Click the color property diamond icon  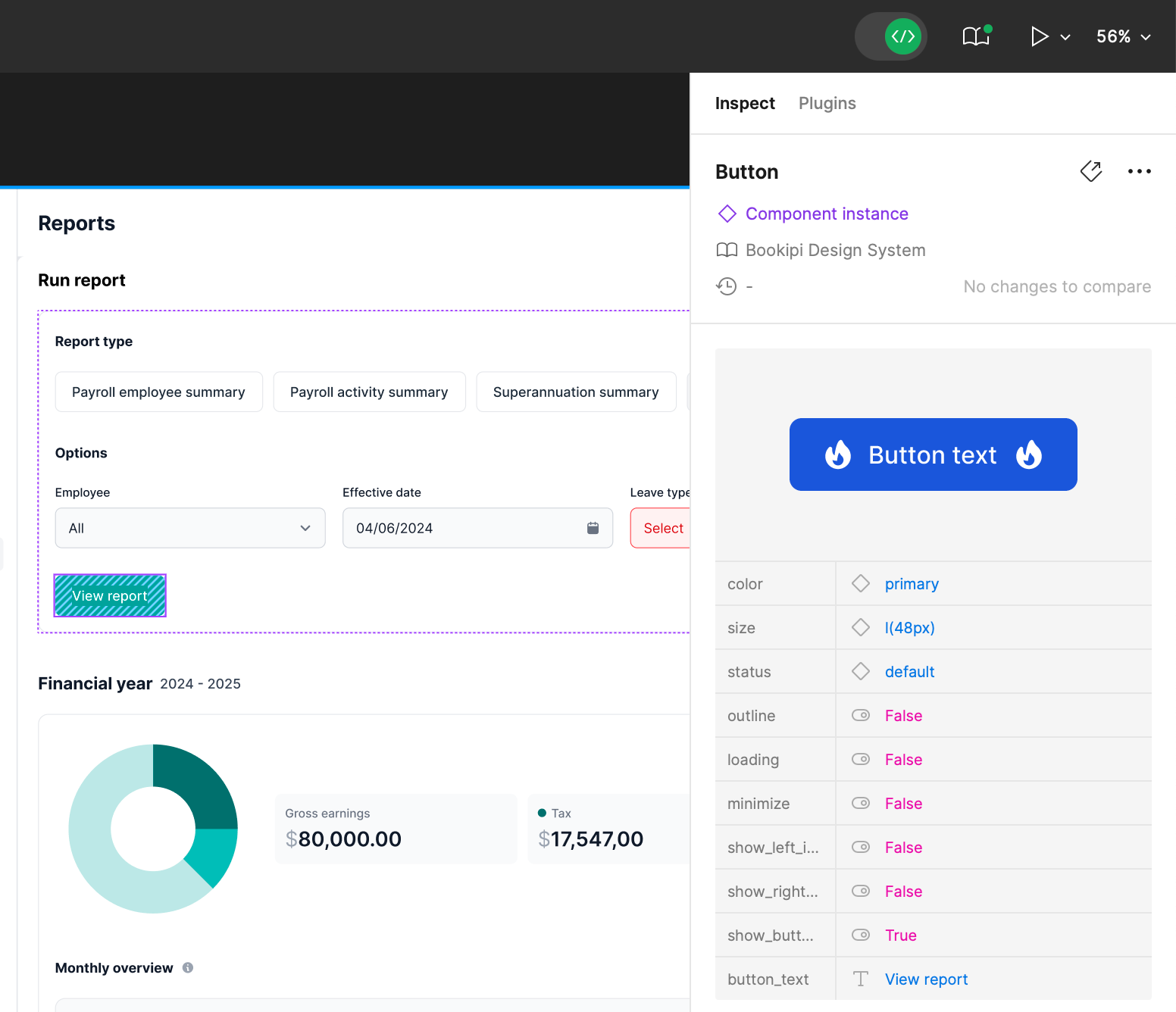pos(861,583)
